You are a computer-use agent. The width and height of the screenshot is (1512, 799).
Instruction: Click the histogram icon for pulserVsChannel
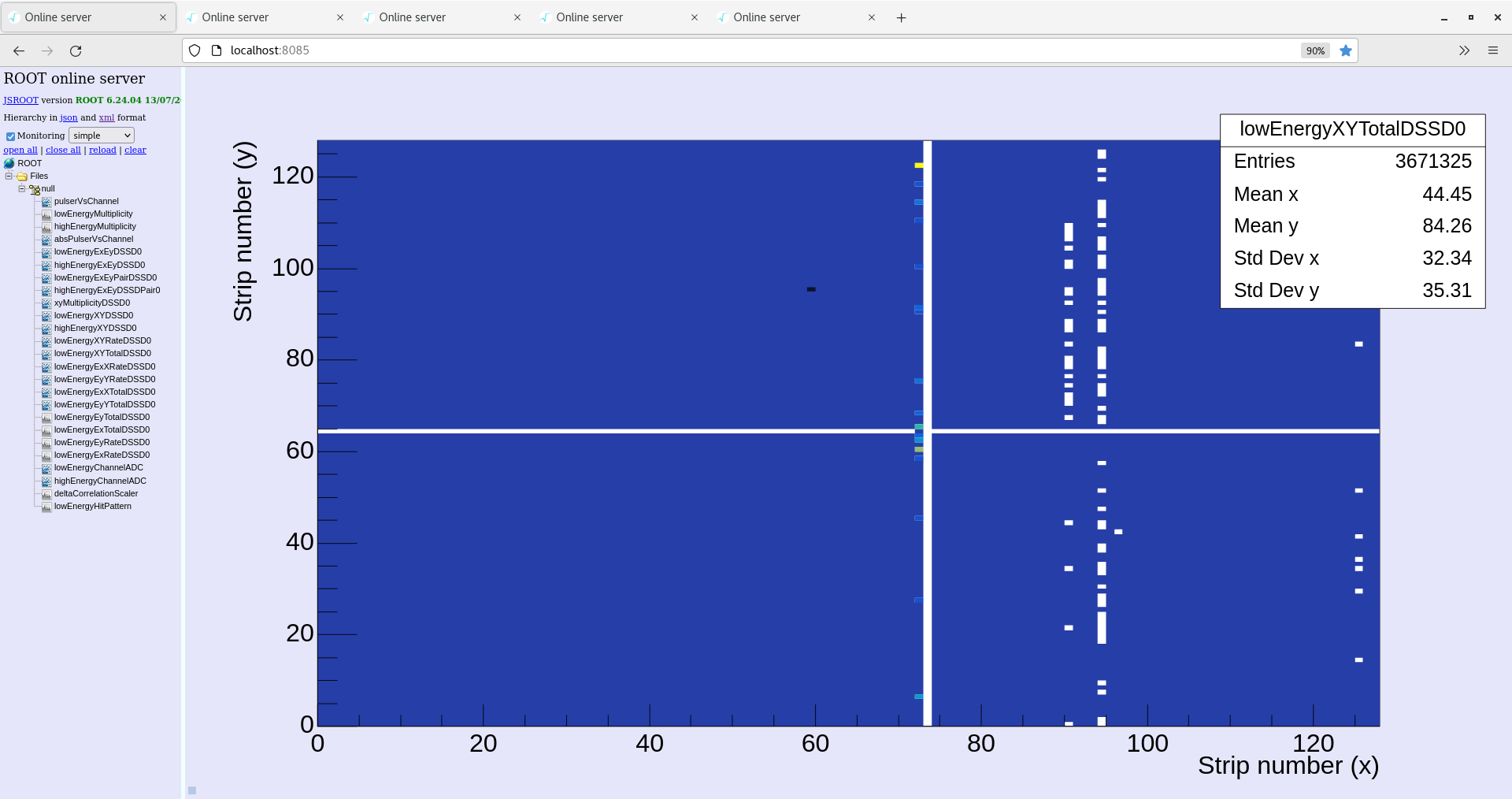click(46, 202)
